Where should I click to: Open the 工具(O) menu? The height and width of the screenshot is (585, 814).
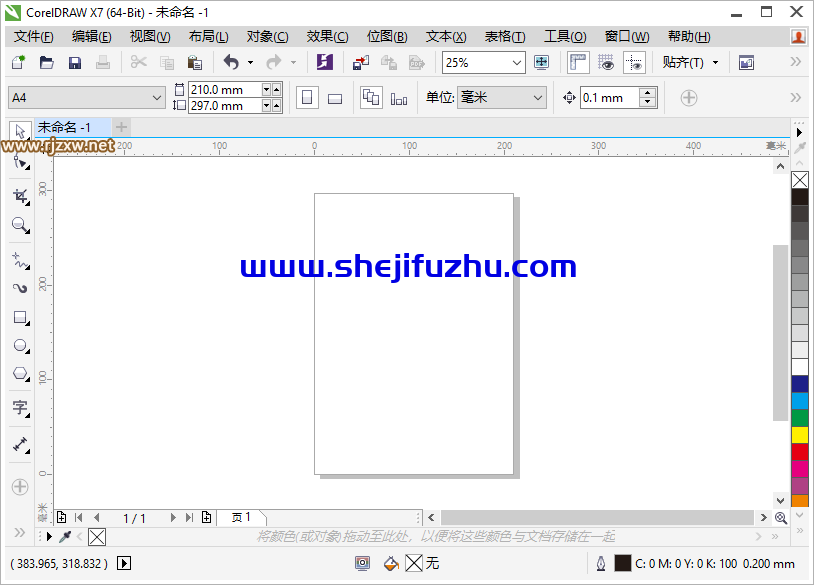click(565, 36)
